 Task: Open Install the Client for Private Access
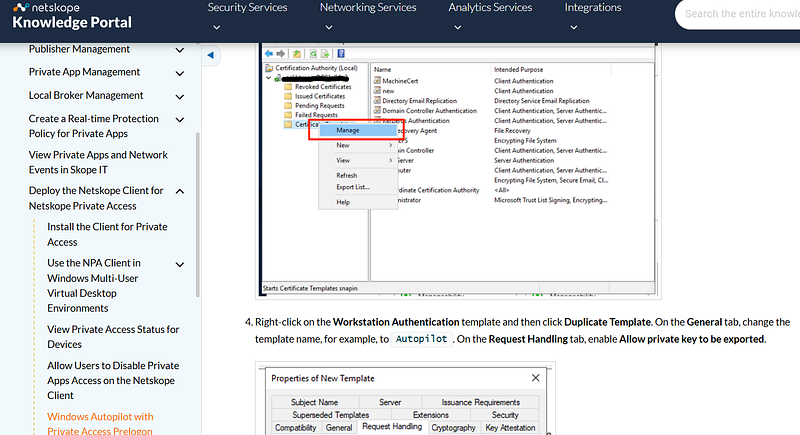pyautogui.click(x=107, y=234)
